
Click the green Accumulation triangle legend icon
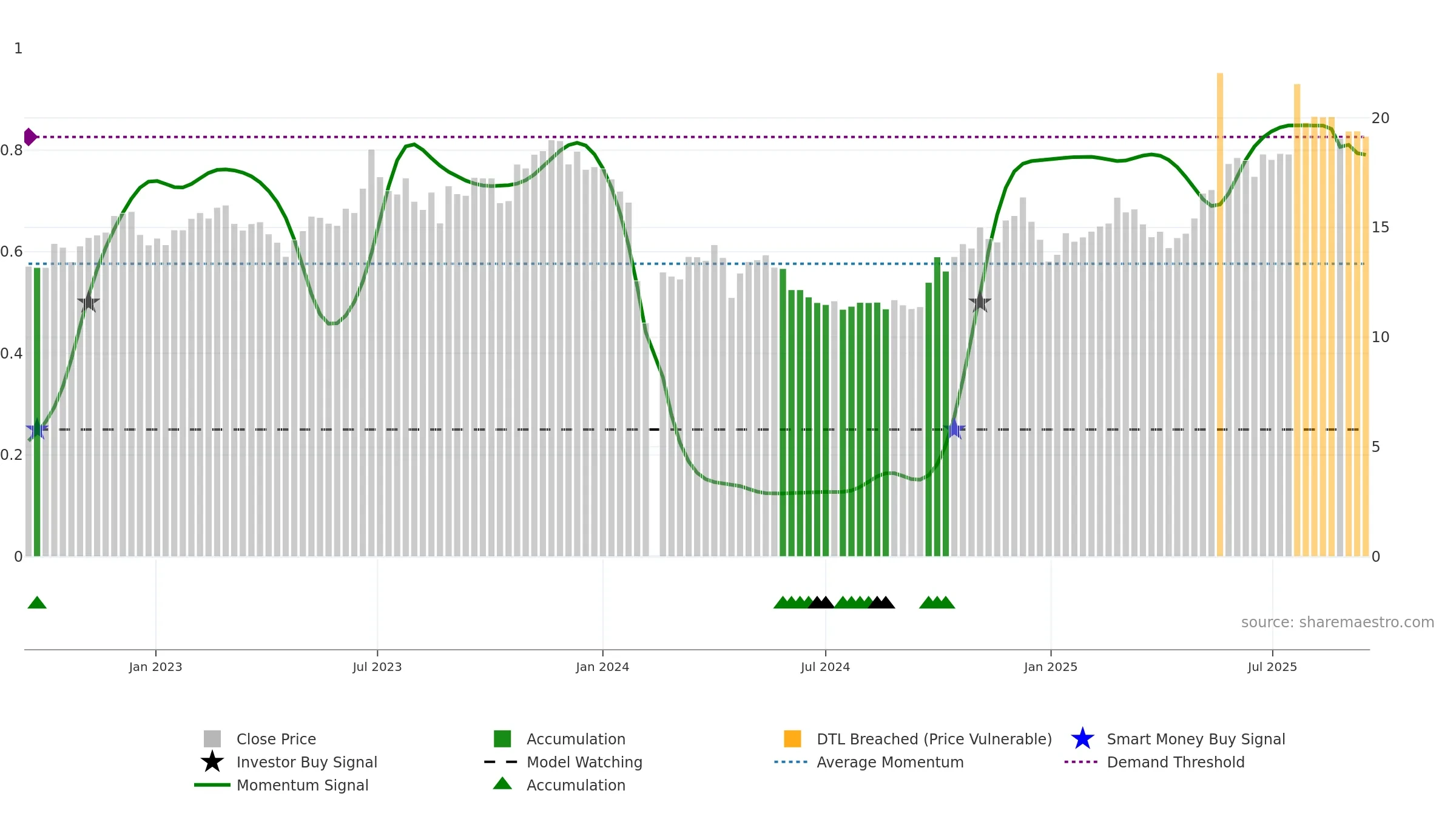click(x=502, y=784)
